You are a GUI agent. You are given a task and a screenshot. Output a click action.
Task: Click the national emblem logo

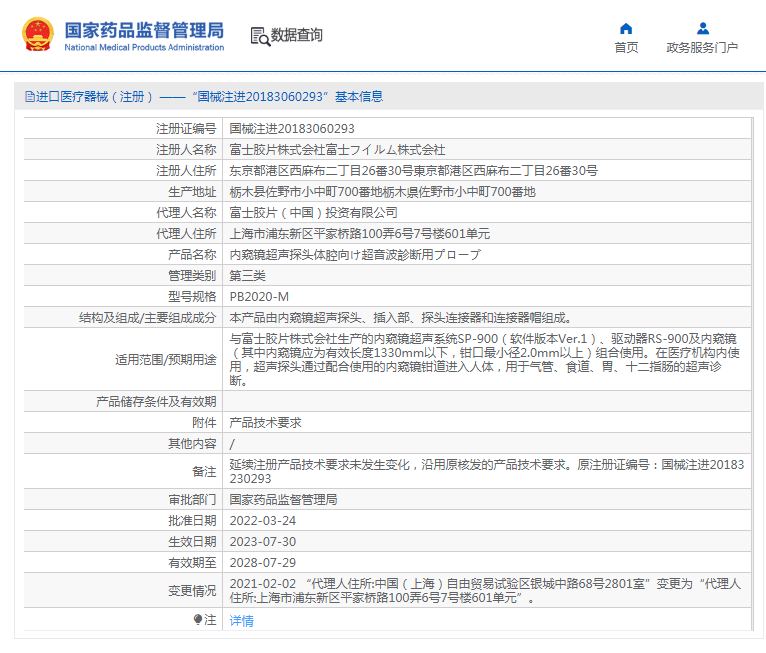coord(38,34)
